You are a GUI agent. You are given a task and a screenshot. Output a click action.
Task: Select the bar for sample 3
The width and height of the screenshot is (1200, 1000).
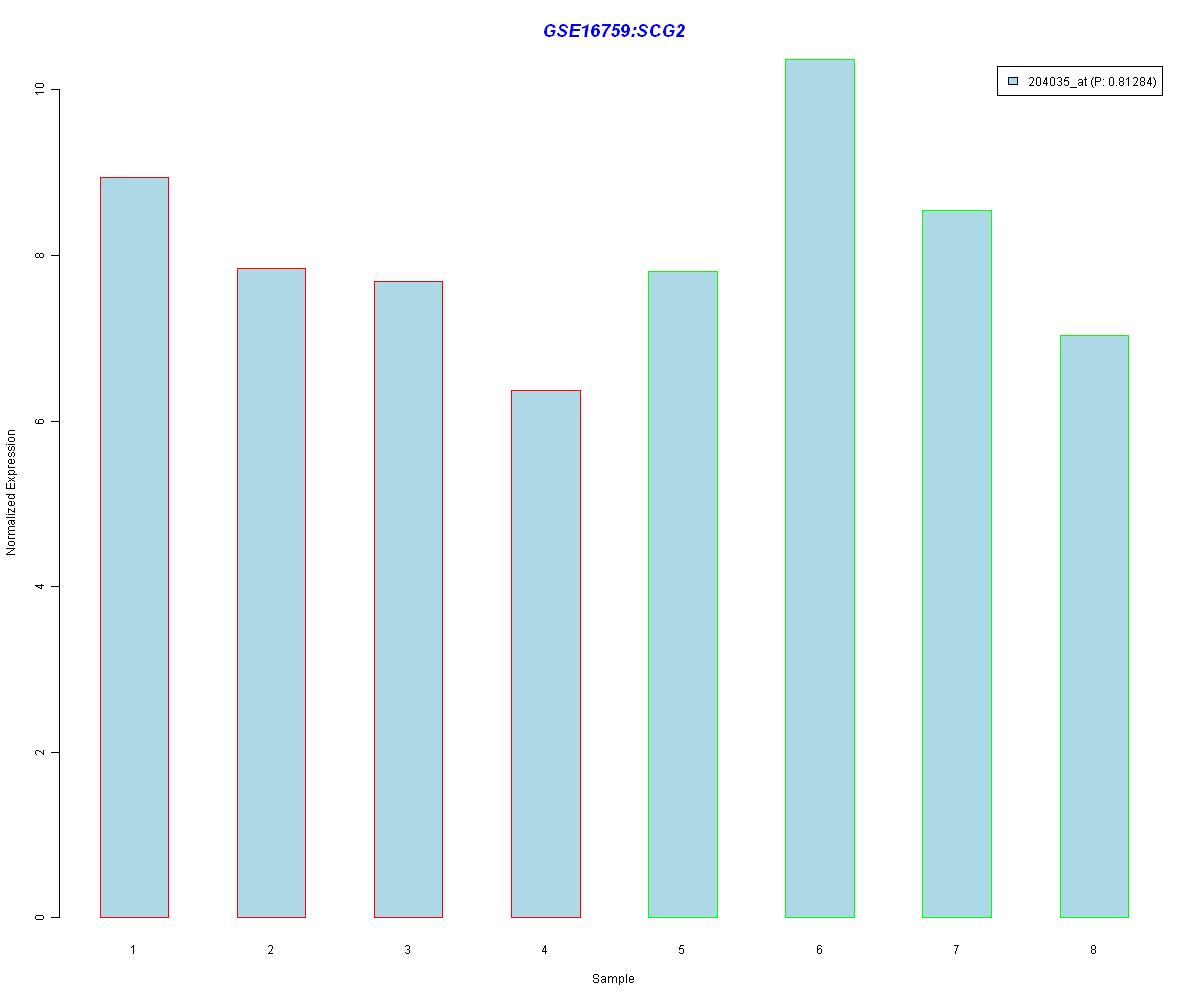(x=408, y=599)
